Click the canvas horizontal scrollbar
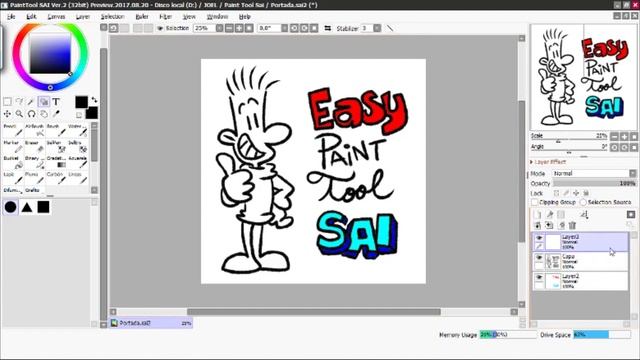 tap(313, 312)
